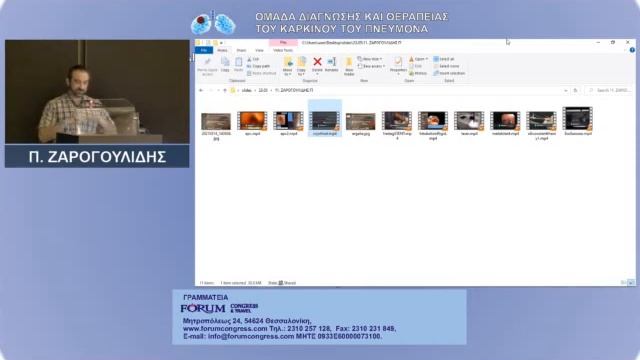Open the recent locations dropdown arrow
Viewport: 640px width, 360px height.
tap(218, 90)
